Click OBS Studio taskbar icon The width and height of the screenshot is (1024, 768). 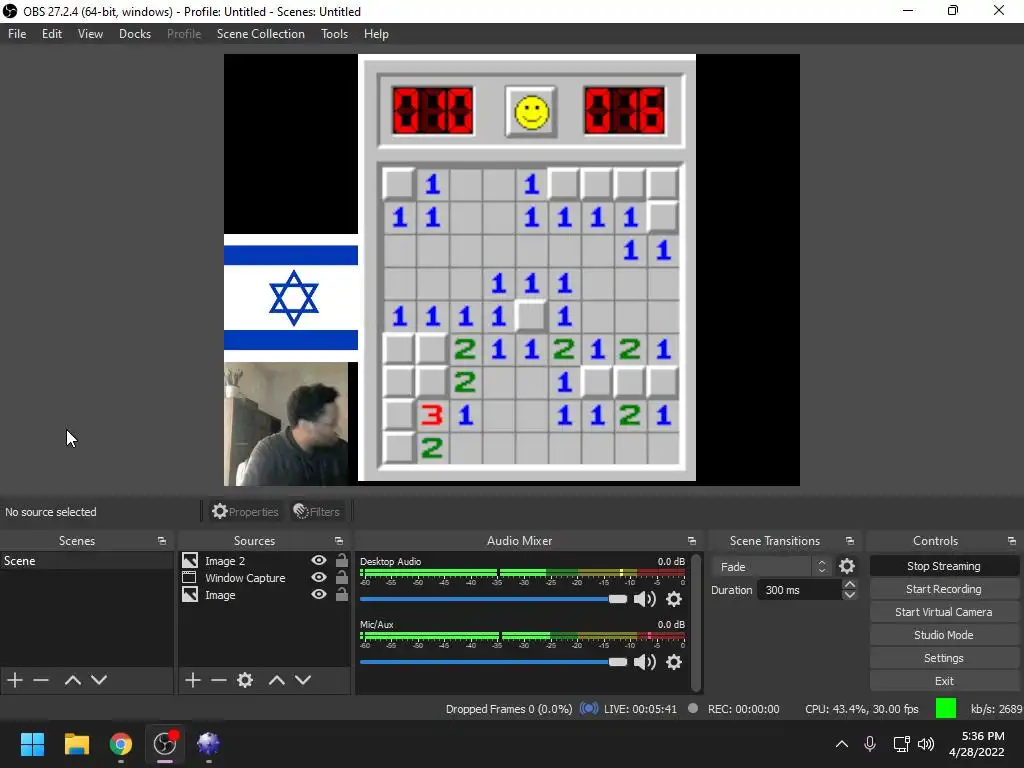165,744
